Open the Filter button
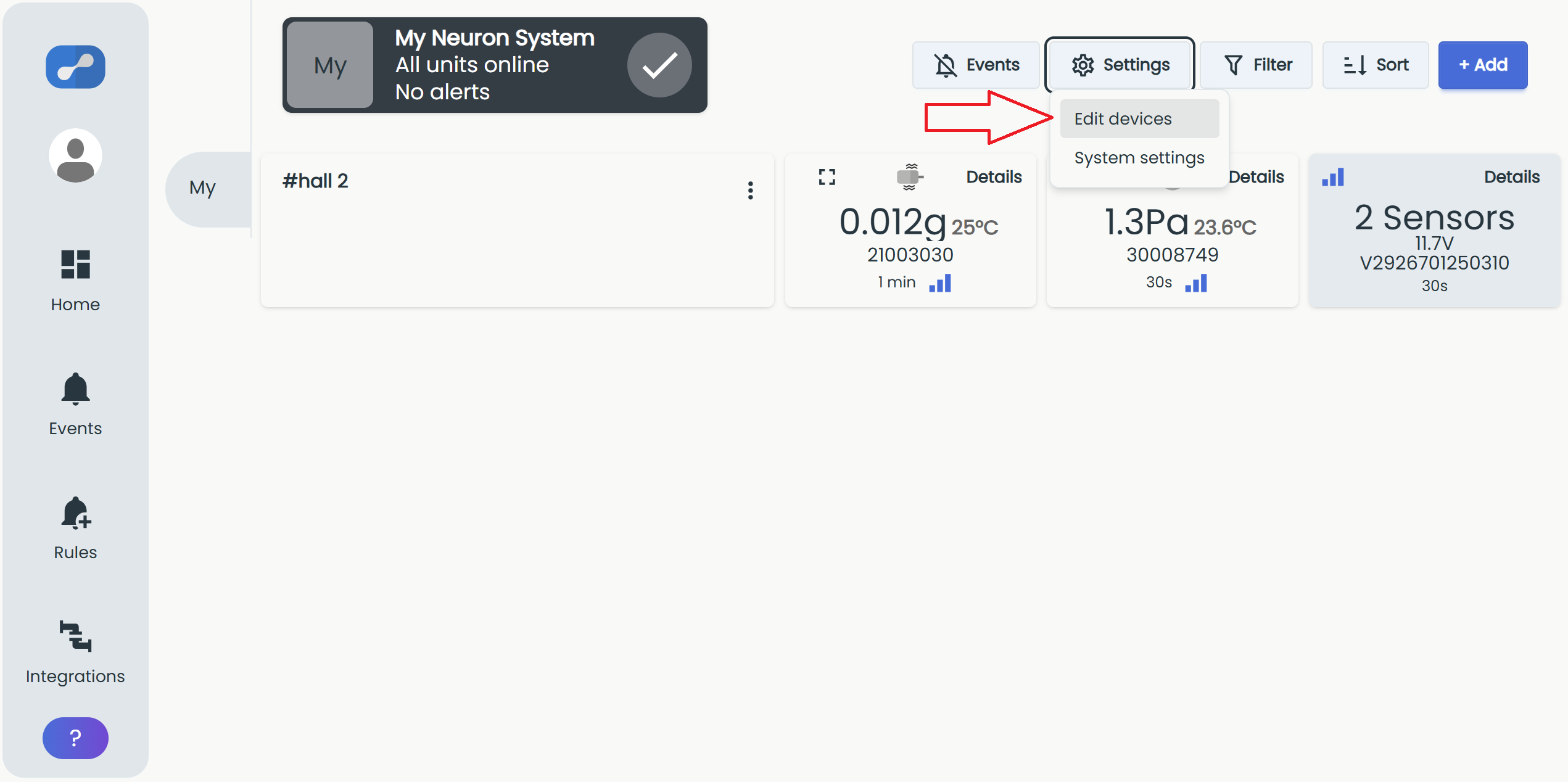The height and width of the screenshot is (782, 1568). (1256, 65)
